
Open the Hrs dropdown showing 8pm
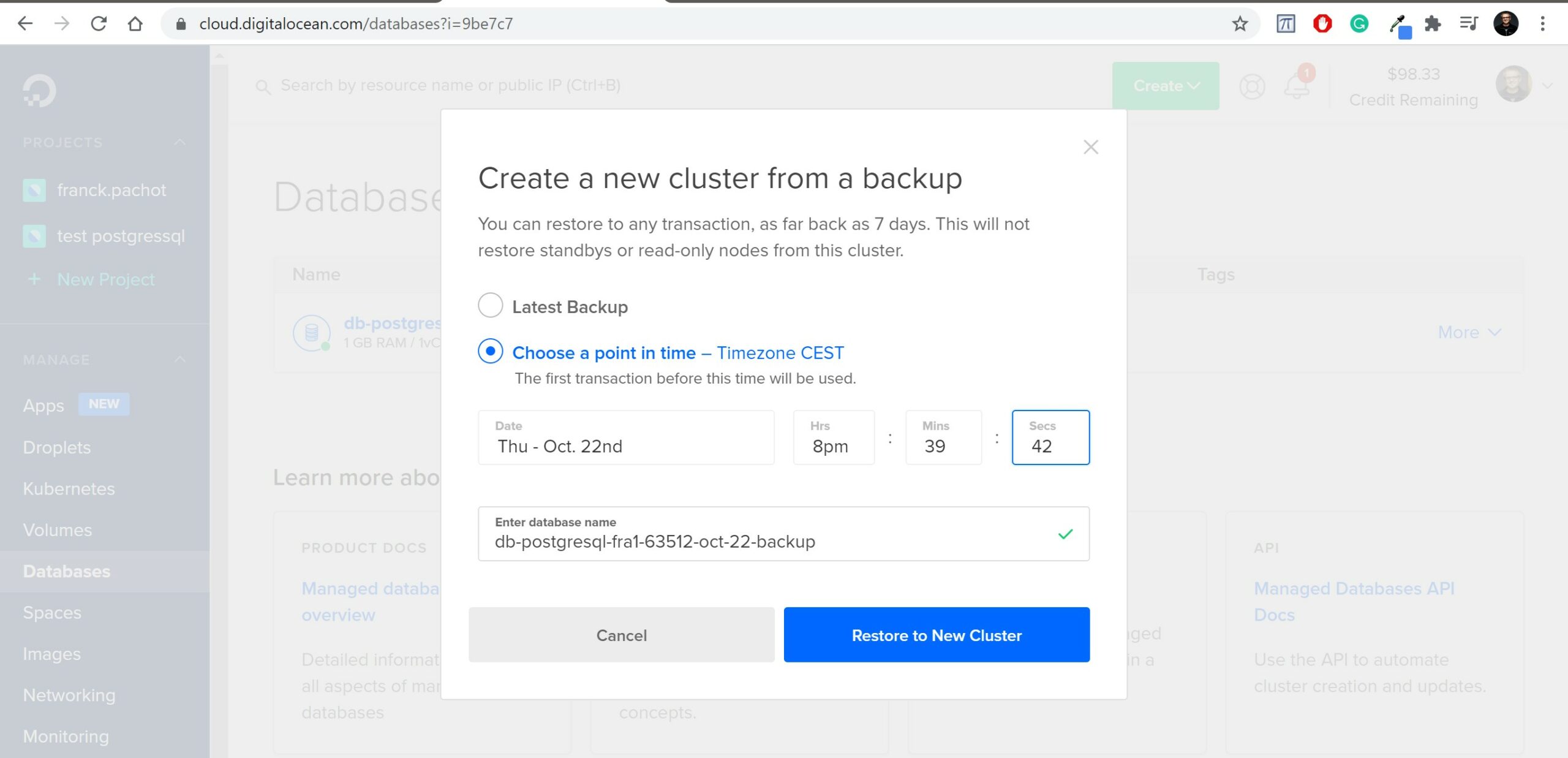(x=834, y=438)
